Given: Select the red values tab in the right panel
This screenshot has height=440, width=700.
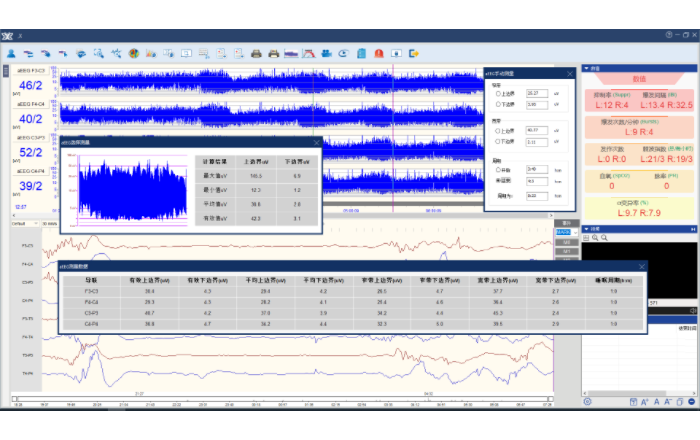Looking at the screenshot, I should coord(639,79).
